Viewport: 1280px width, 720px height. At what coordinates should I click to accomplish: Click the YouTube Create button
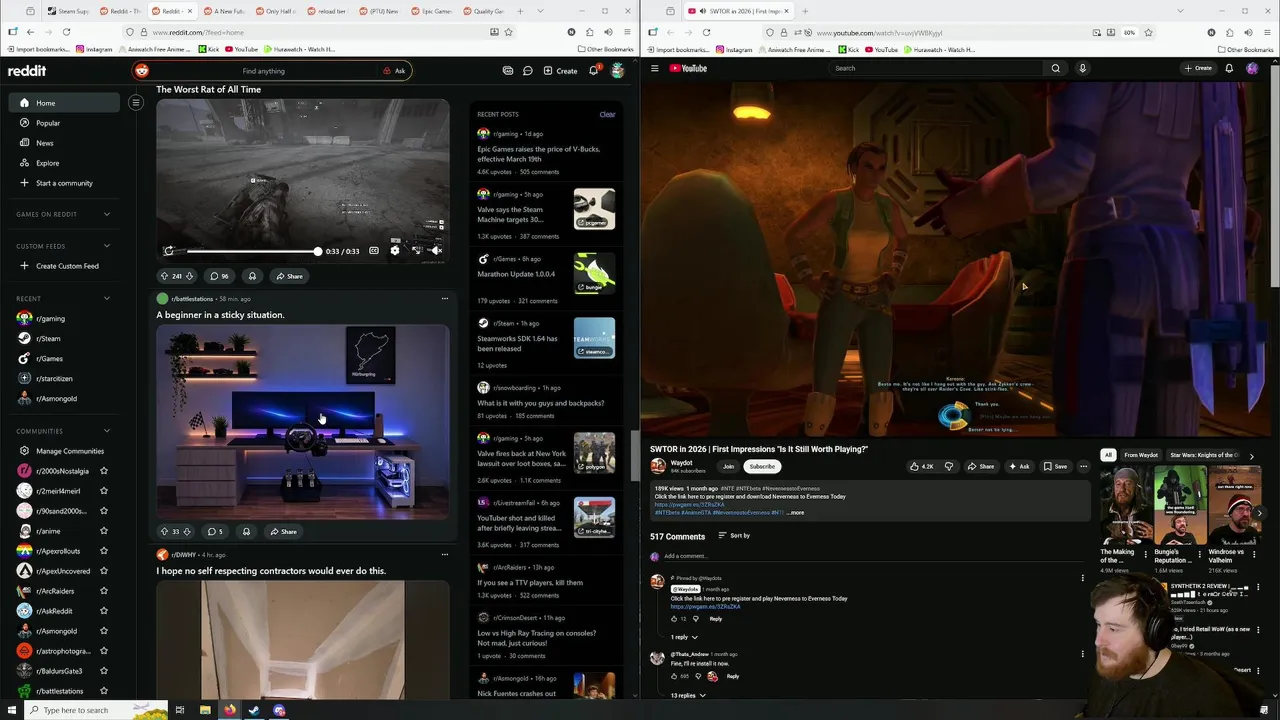[x=1198, y=68]
